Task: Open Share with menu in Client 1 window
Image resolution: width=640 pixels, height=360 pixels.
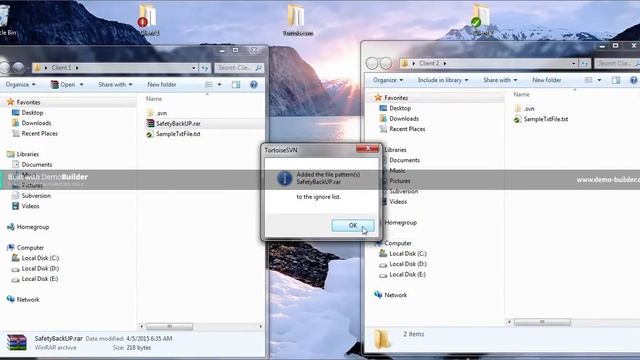Action: (115, 84)
